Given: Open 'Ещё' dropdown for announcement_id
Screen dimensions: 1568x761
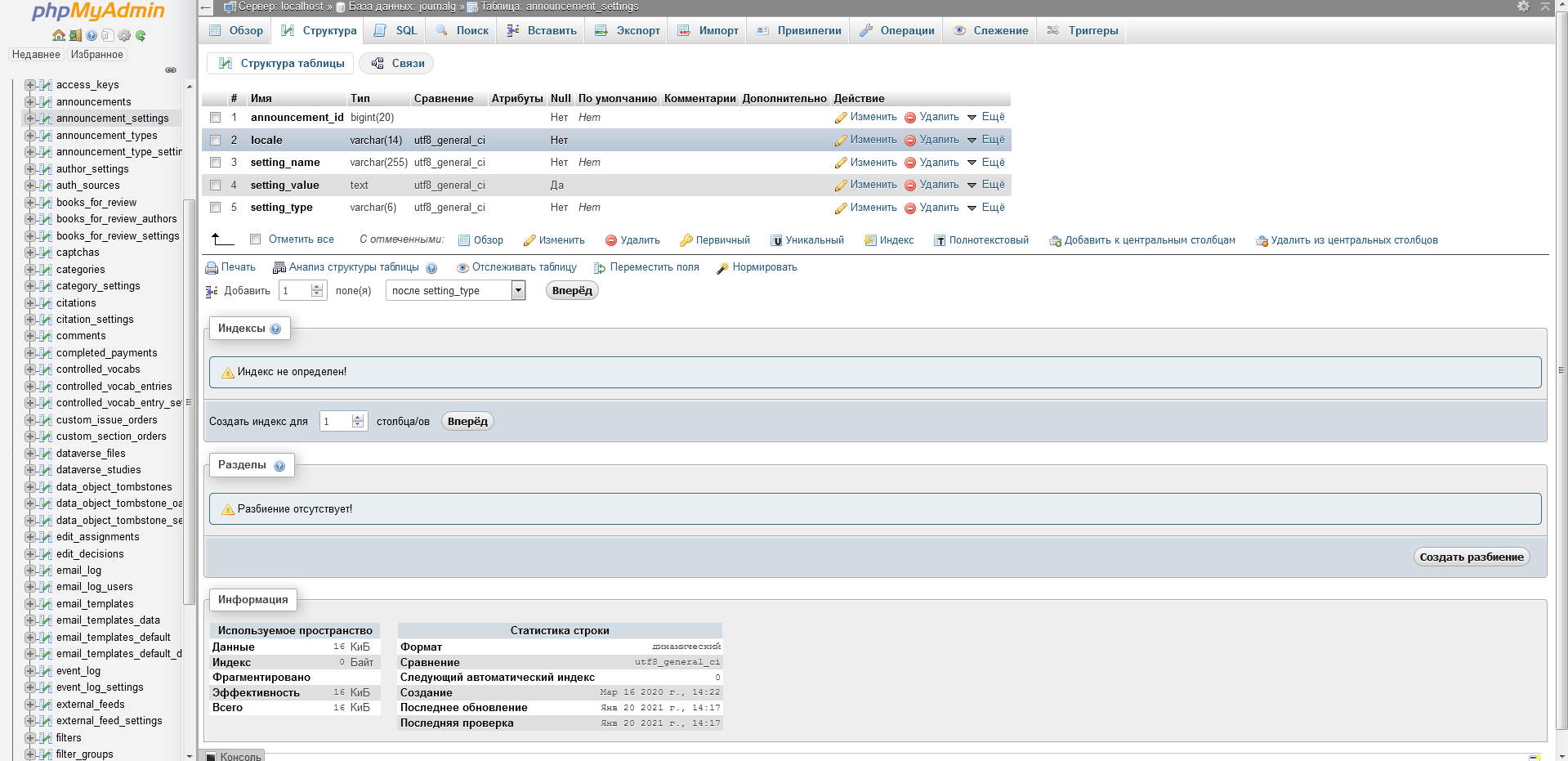Looking at the screenshot, I should click(x=985, y=117).
